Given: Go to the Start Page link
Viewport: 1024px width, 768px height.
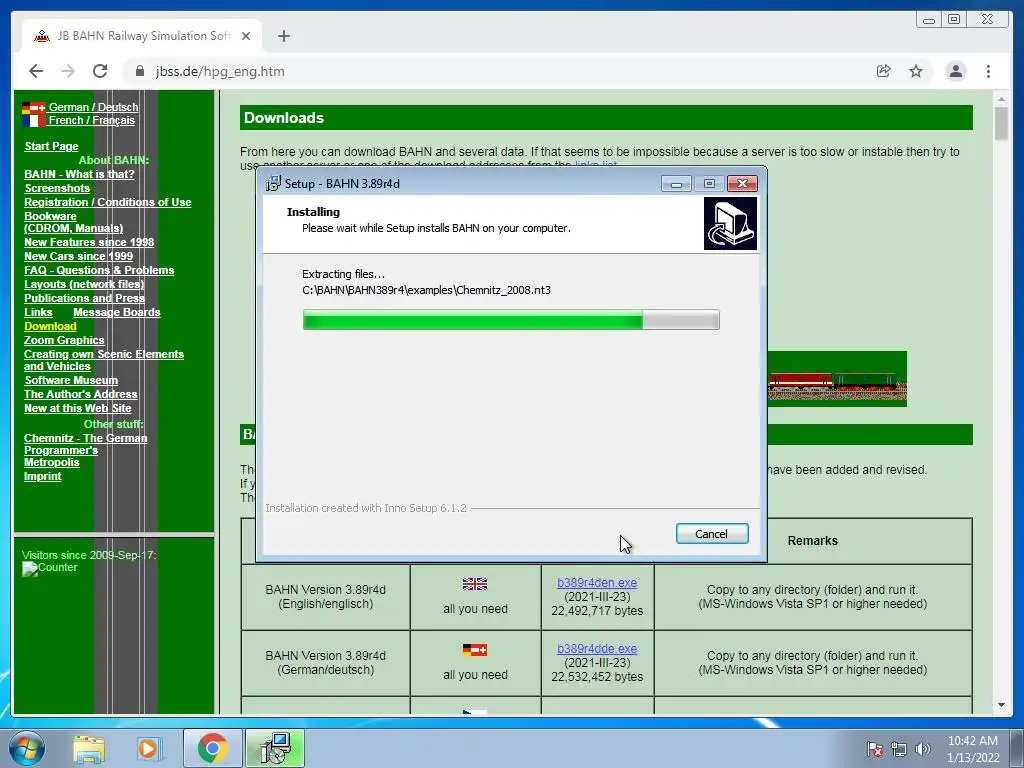Looking at the screenshot, I should [51, 146].
